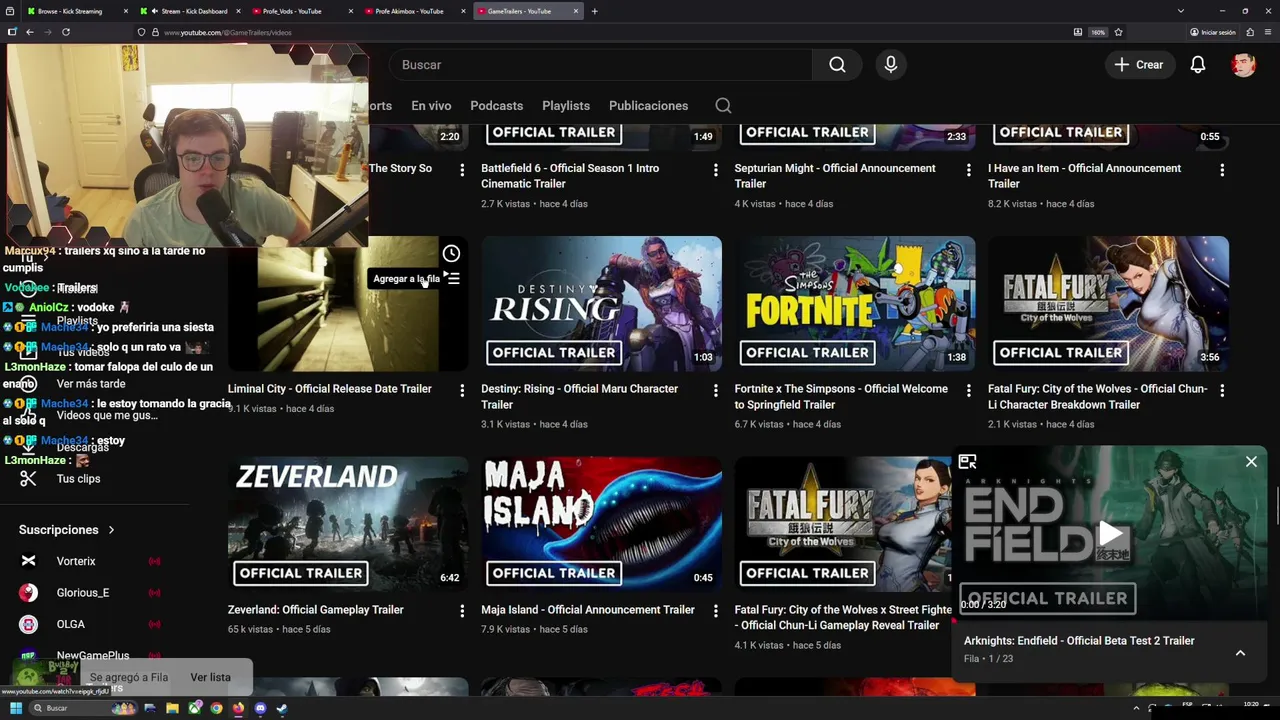Open Zeverland Official Gameplay Trailer thumbnail

tap(348, 524)
